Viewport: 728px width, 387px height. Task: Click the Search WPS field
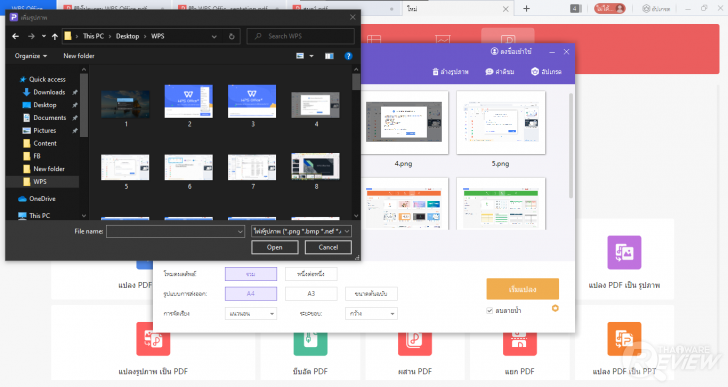pos(300,36)
